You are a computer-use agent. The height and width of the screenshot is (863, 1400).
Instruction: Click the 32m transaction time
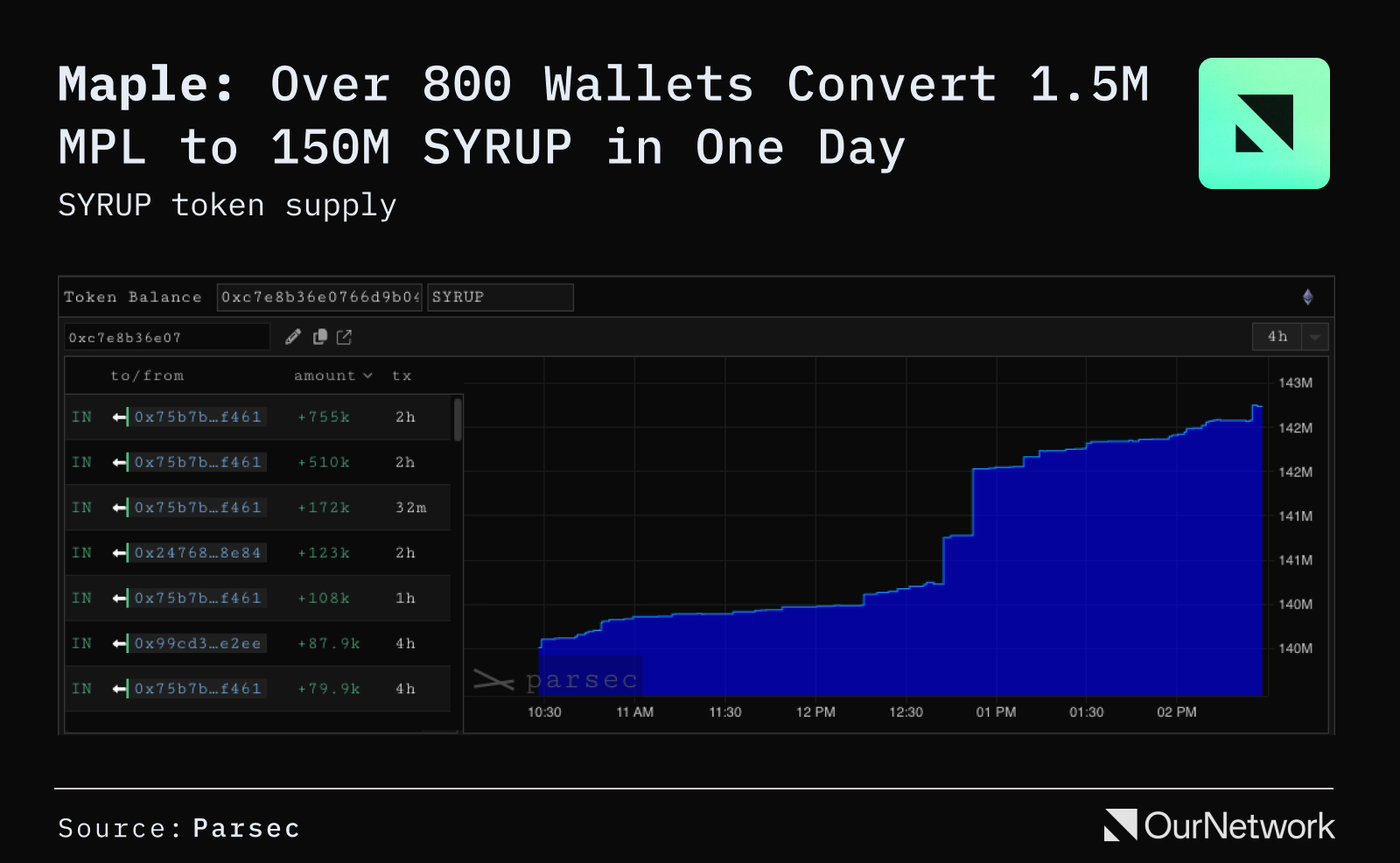[x=410, y=508]
